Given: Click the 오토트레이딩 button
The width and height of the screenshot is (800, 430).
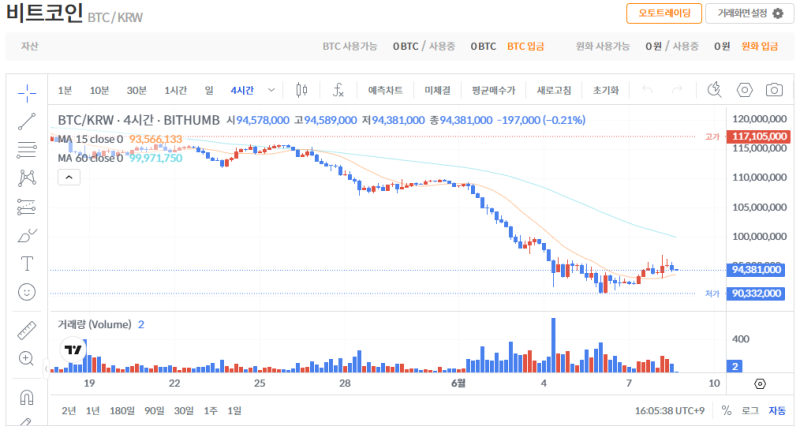Looking at the screenshot, I should 664,13.
